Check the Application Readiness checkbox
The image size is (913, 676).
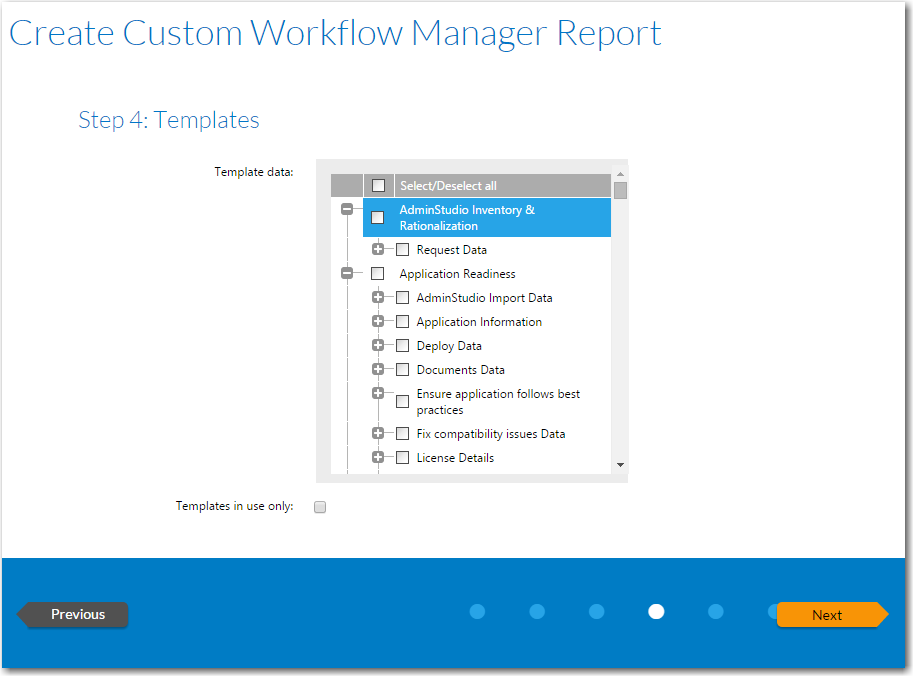[378, 273]
